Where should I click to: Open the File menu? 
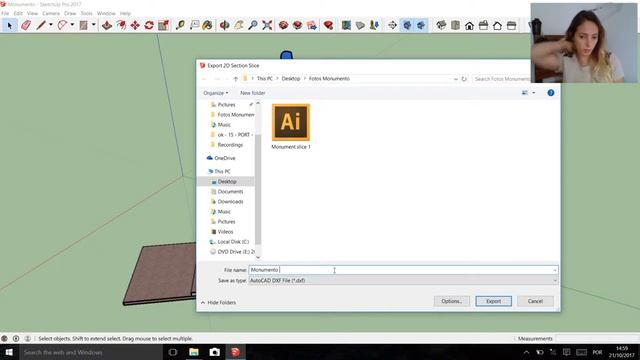click(5, 13)
